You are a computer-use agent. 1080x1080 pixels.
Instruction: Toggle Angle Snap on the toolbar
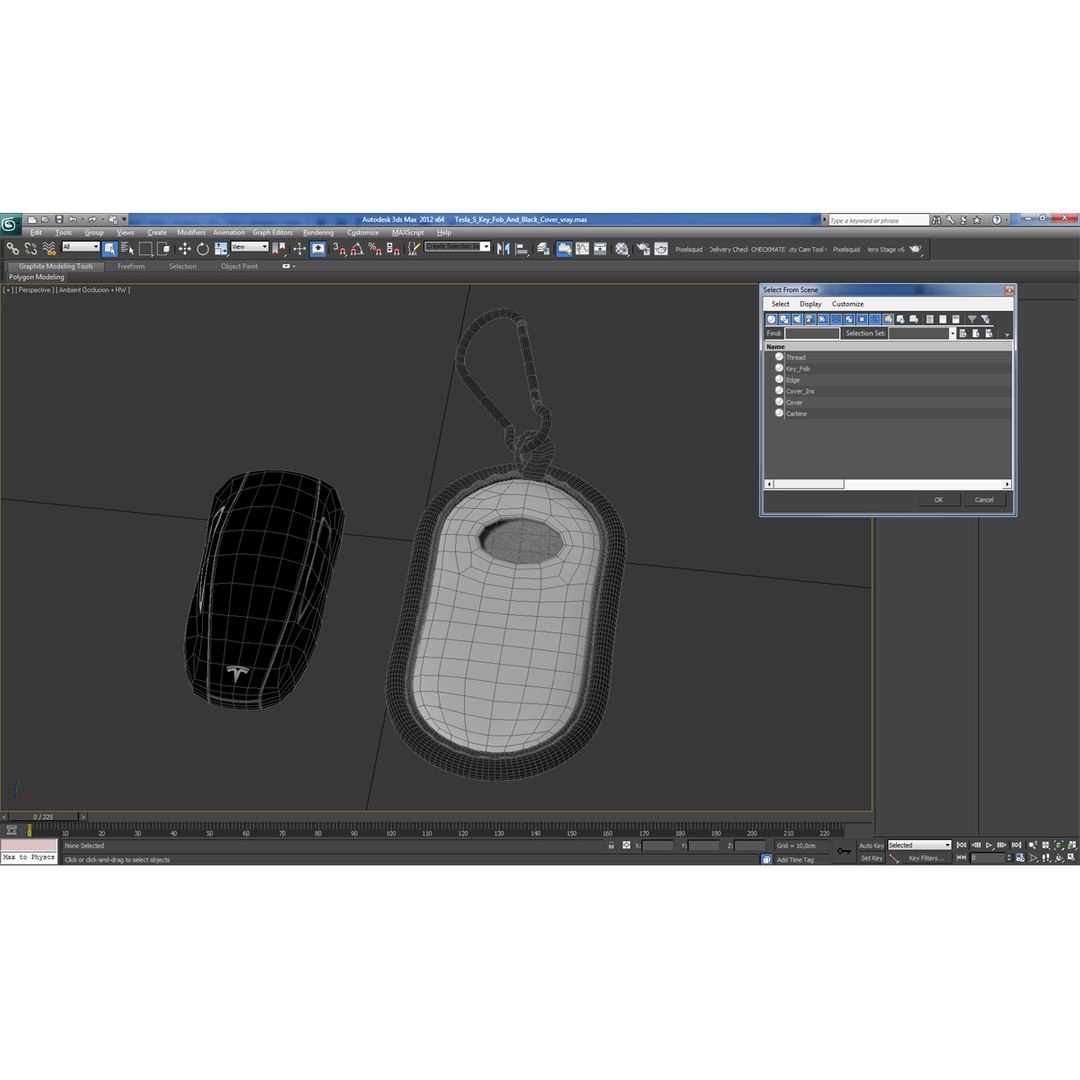(357, 249)
